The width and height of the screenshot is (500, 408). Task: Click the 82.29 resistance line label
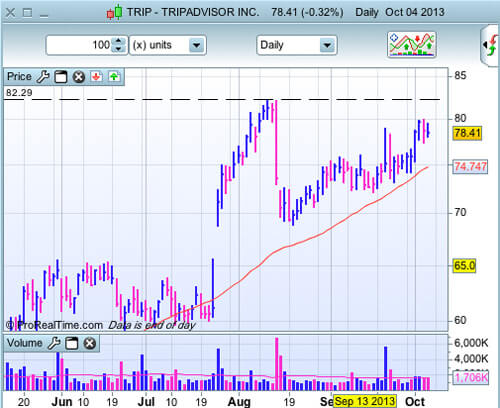click(x=19, y=93)
